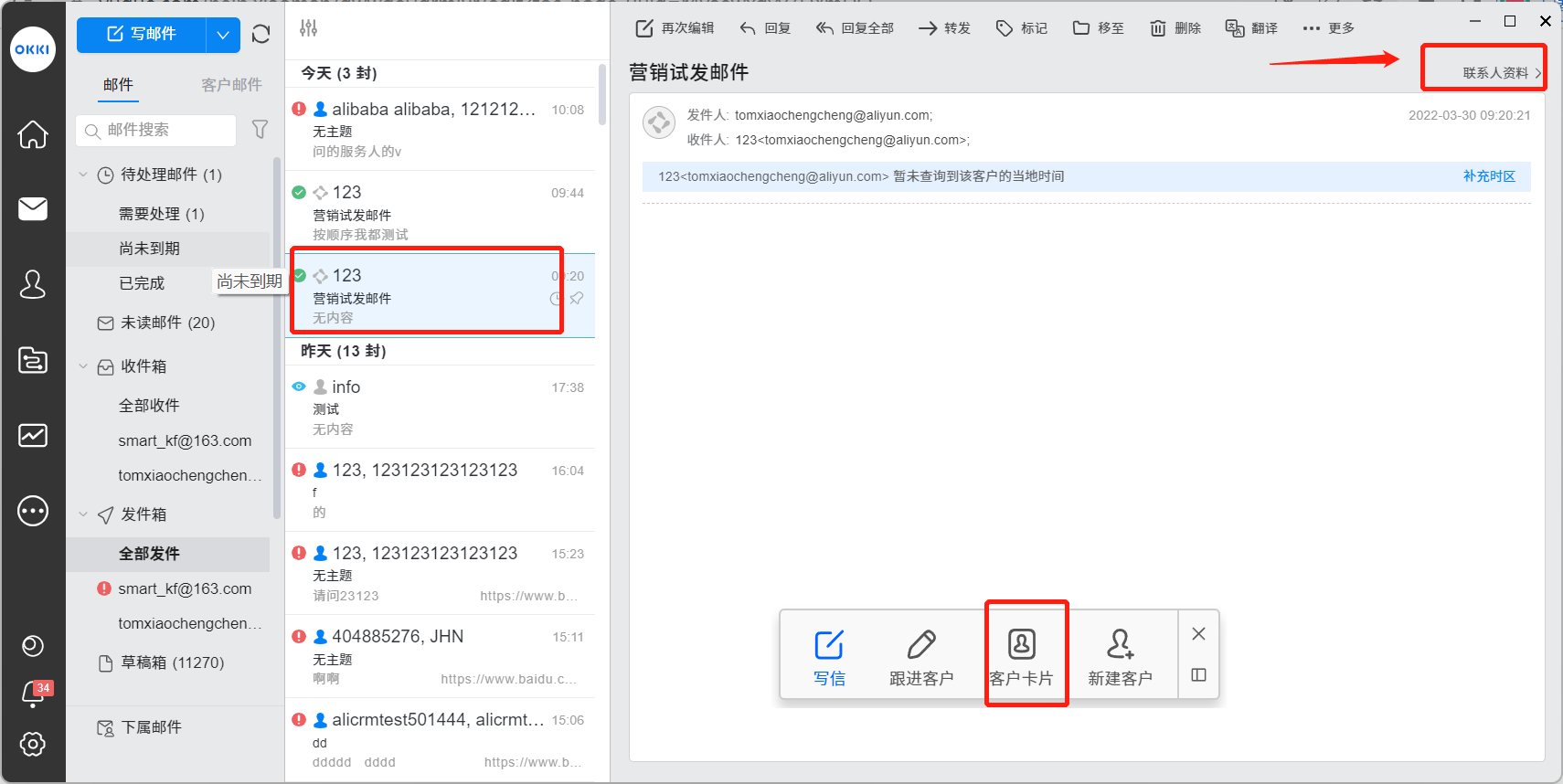Click 跟进客户 in floating toolbar
1563x784 pixels.
[x=921, y=657]
